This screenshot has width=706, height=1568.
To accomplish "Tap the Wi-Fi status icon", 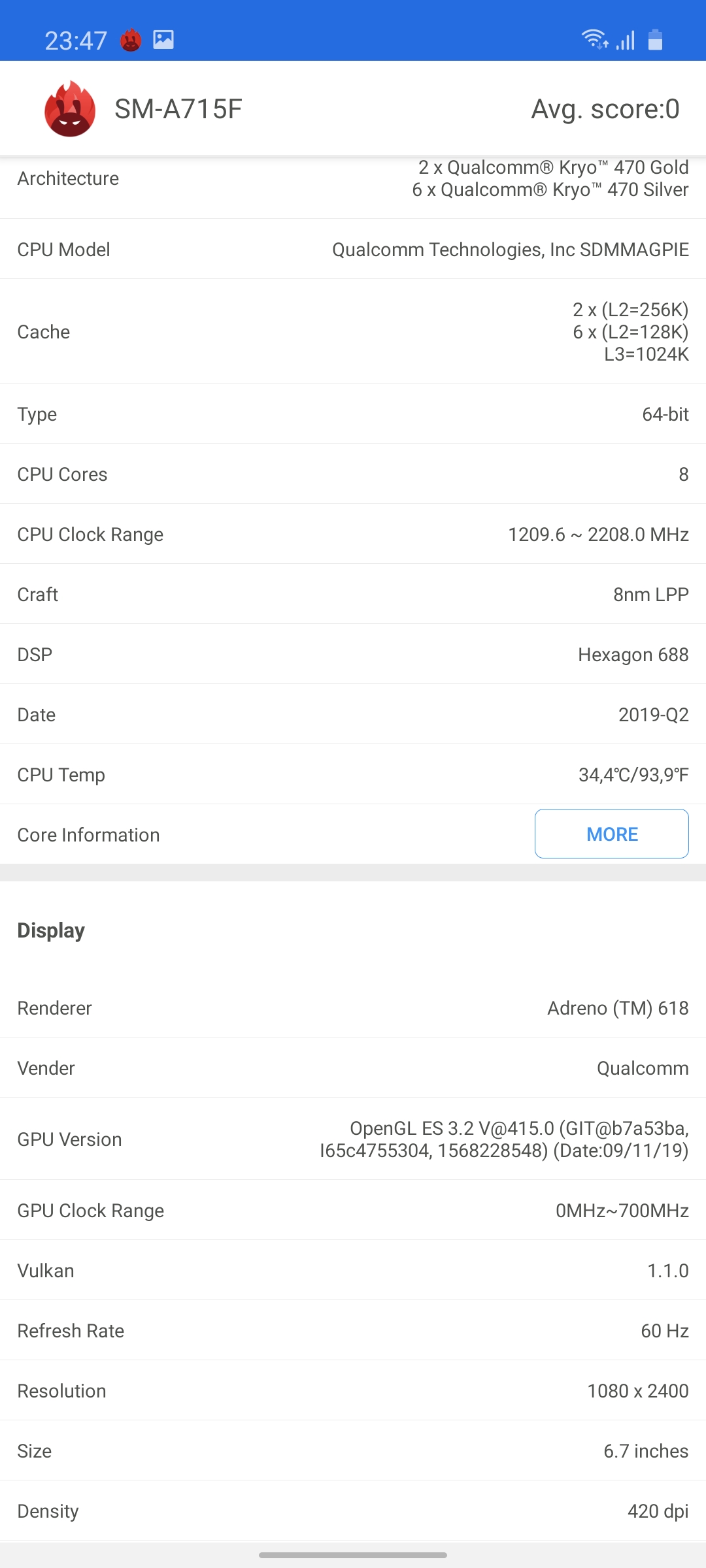I will [x=595, y=40].
